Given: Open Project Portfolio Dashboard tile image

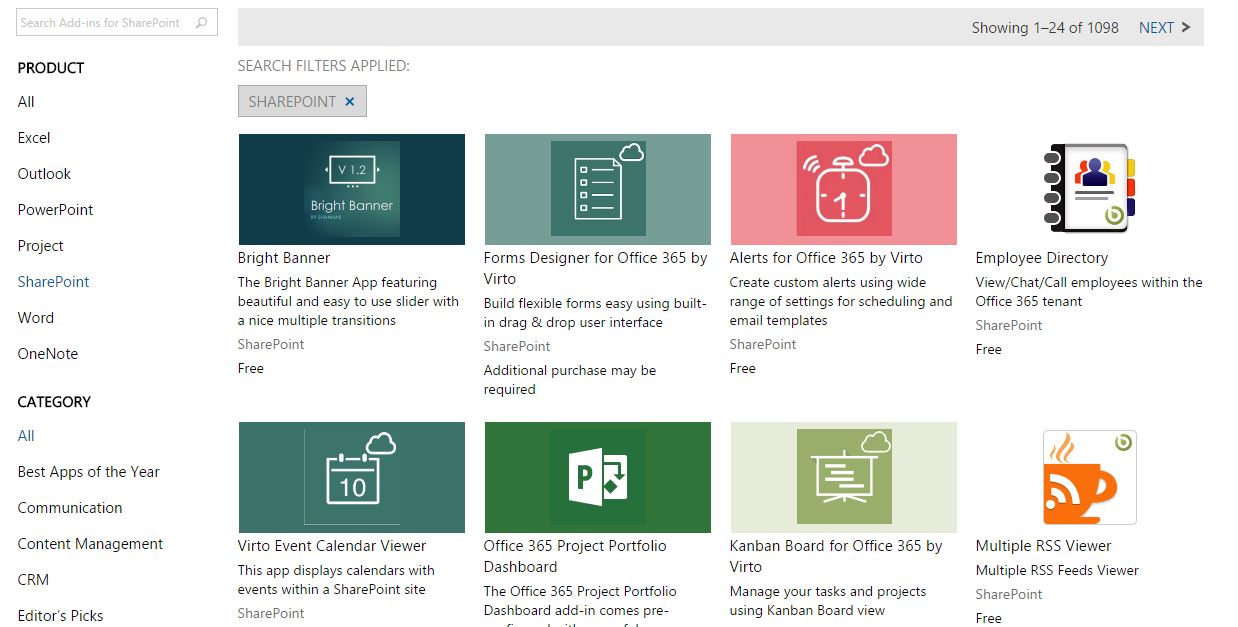Looking at the screenshot, I should click(x=597, y=477).
